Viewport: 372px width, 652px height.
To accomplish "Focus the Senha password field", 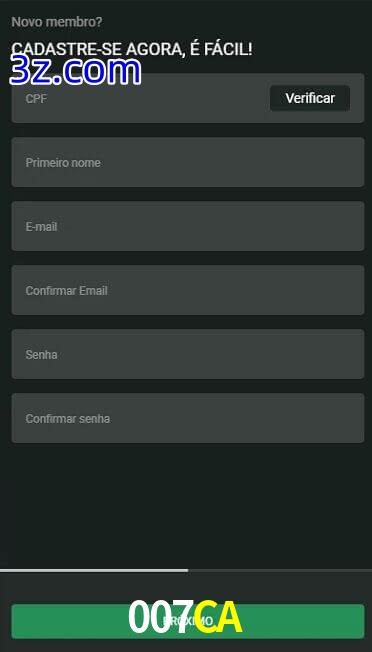I will (x=188, y=354).
